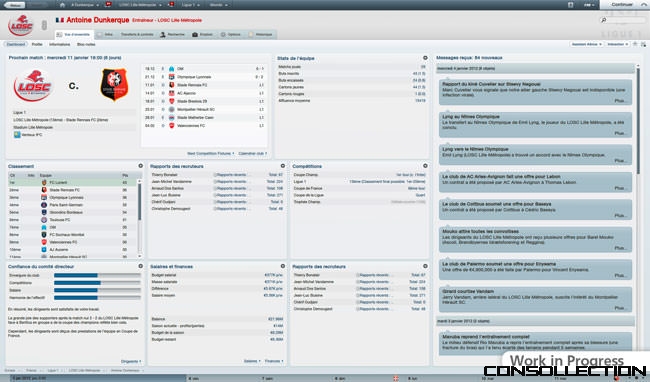This screenshot has height=382, width=650.
Task: Open settings gear of Compétitions panel
Action: (425, 166)
